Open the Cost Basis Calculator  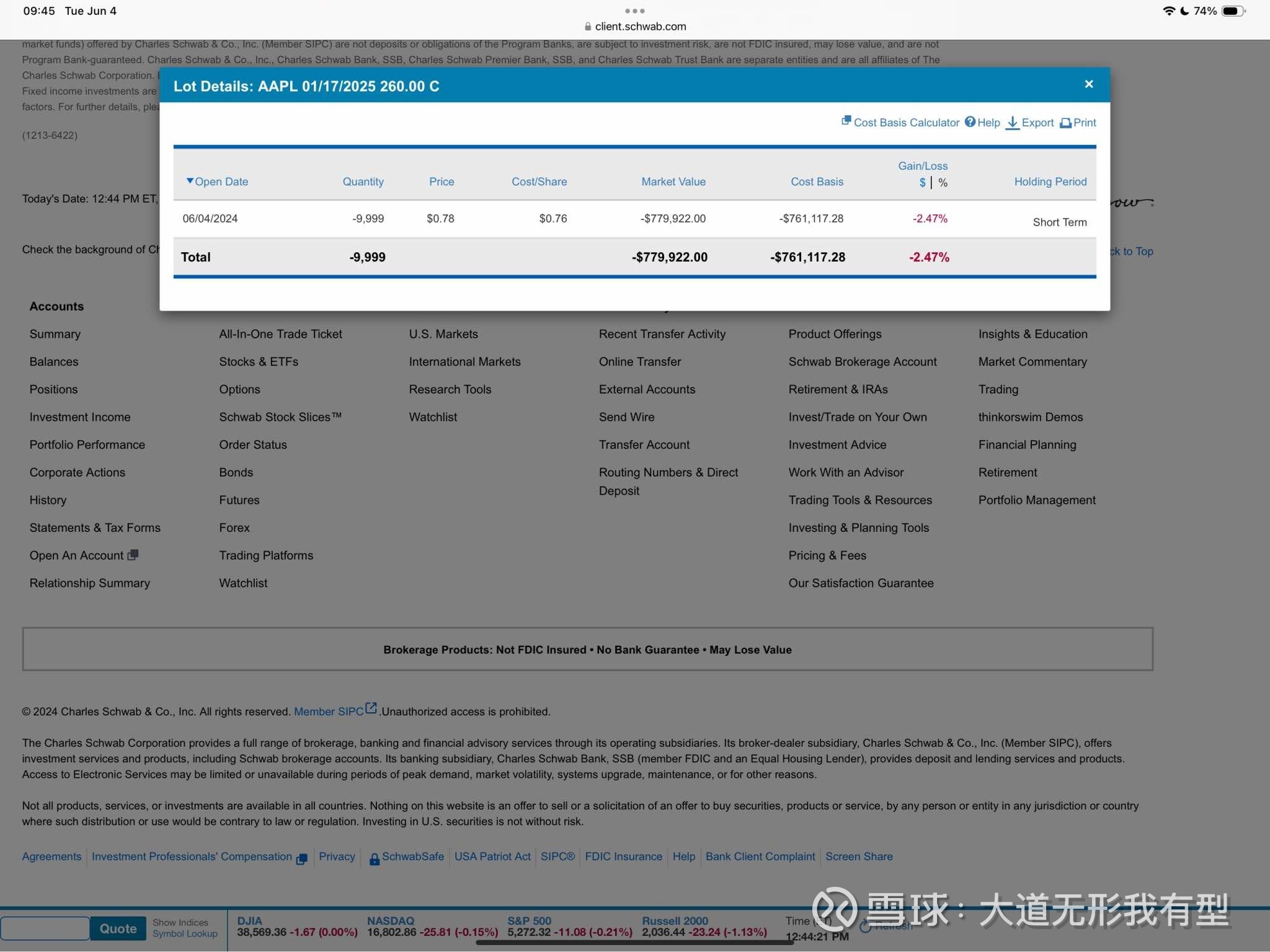pos(900,122)
